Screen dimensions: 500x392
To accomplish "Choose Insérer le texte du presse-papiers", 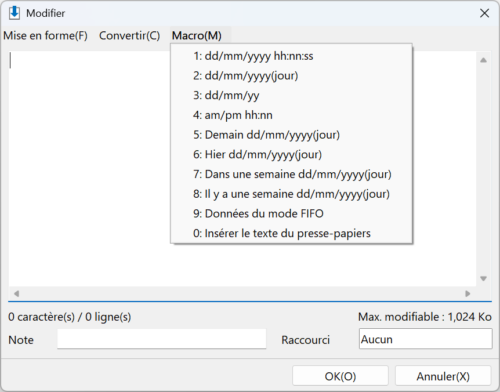I will 291,233.
